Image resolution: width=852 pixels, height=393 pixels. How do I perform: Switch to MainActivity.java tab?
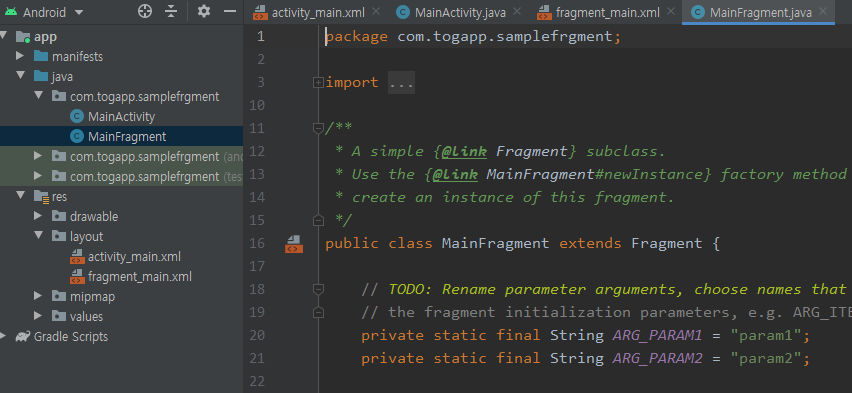(x=461, y=13)
